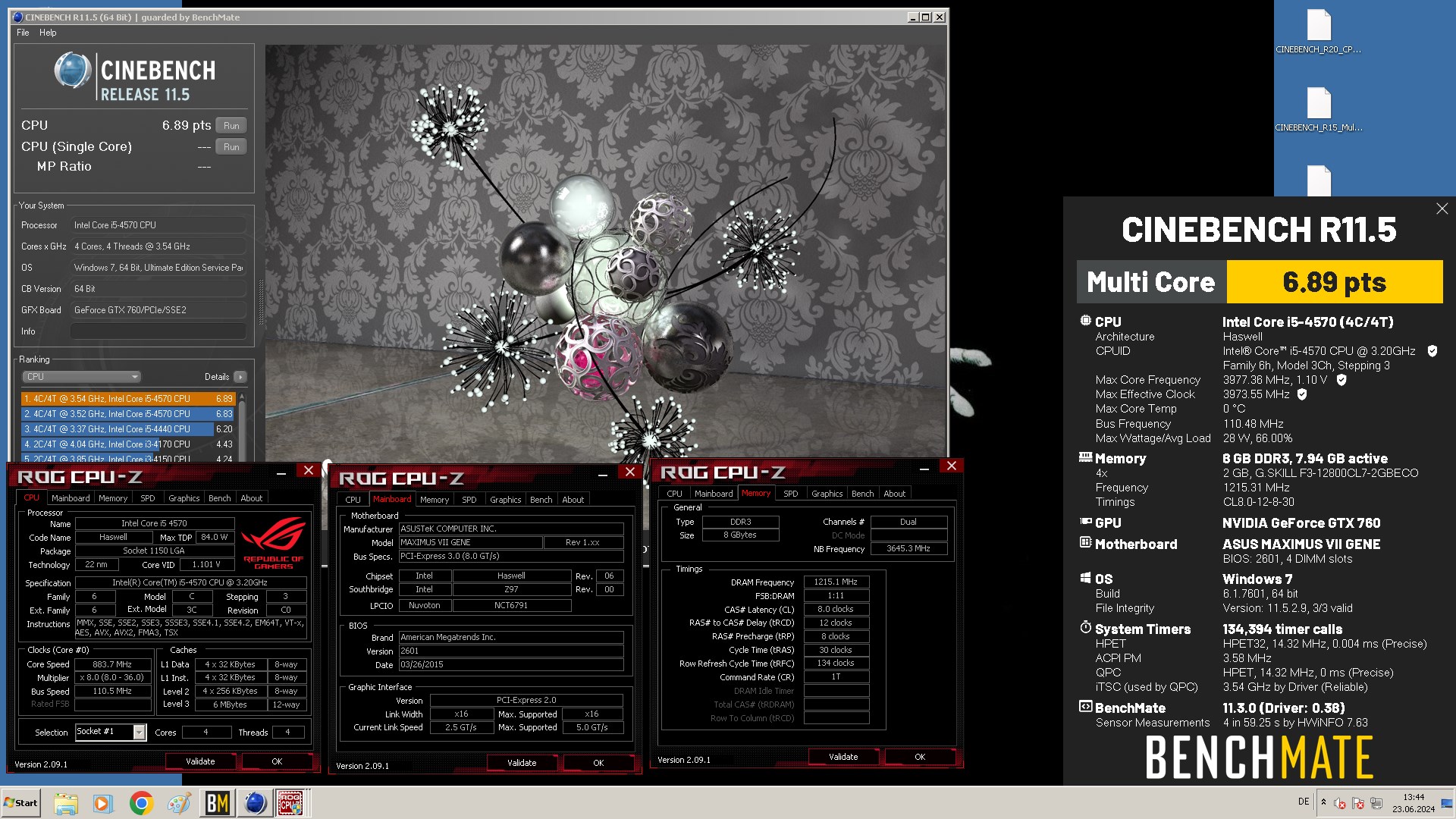
Task: Click the Memory module icon in the BenchMate panel
Action: 1086,457
